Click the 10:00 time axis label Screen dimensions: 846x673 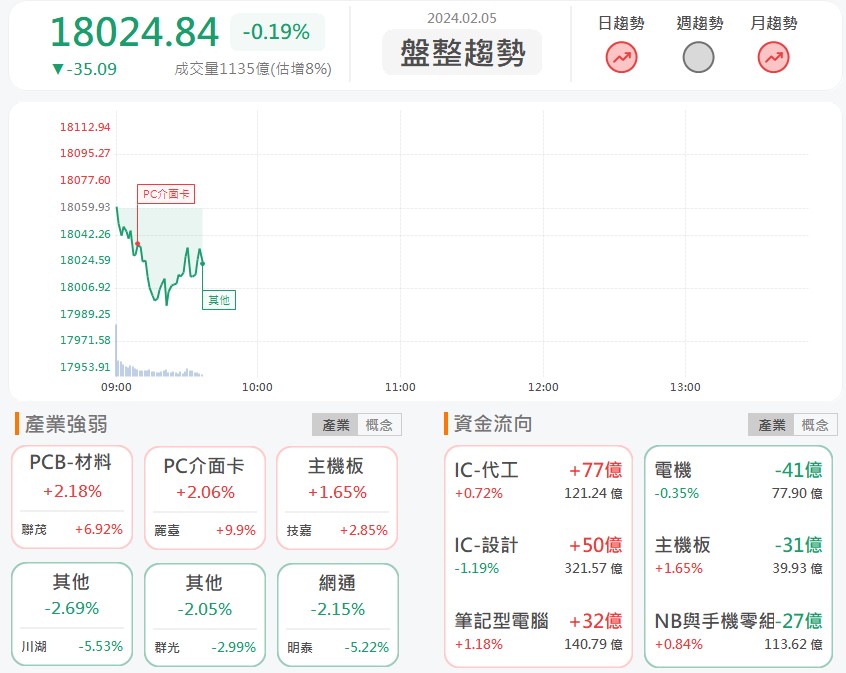tap(257, 387)
